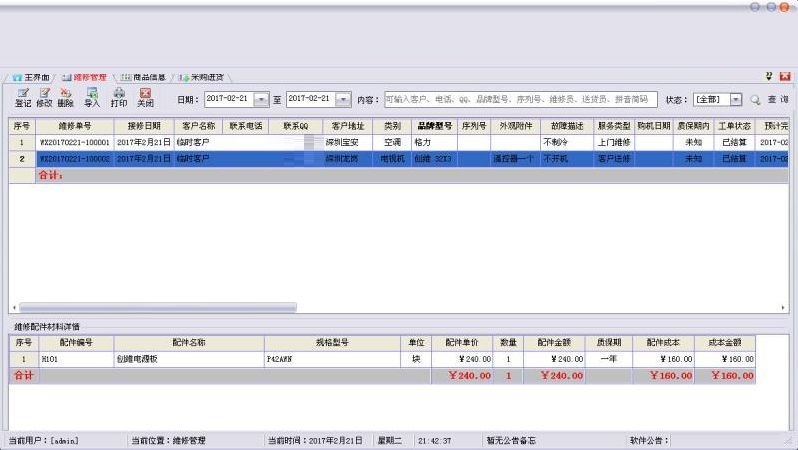Click the 配件成本 column header
Image resolution: width=798 pixels, height=450 pixels.
point(663,343)
